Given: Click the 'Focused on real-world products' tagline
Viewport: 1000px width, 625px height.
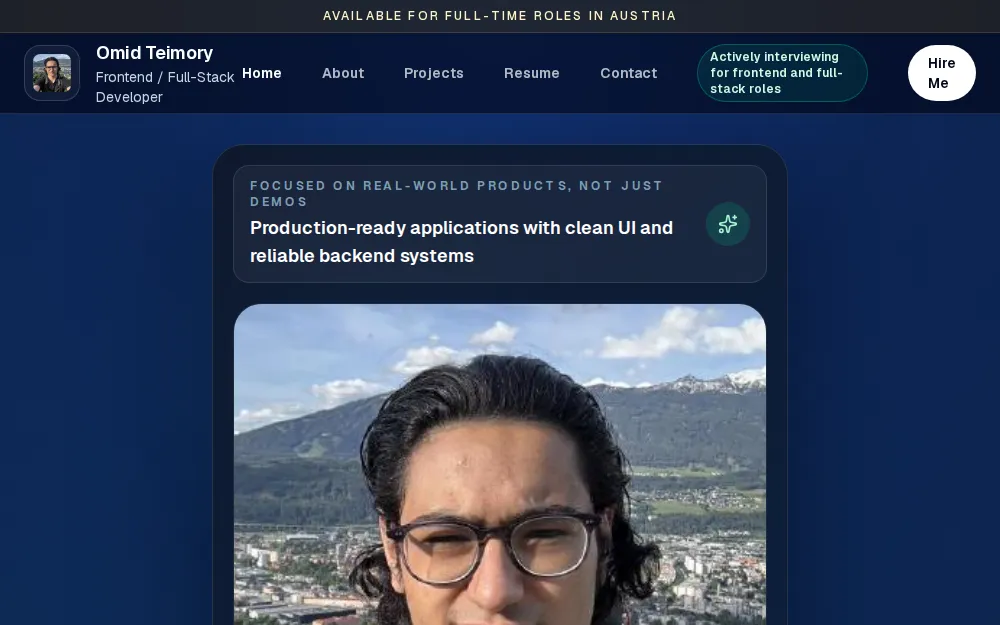Looking at the screenshot, I should [457, 193].
